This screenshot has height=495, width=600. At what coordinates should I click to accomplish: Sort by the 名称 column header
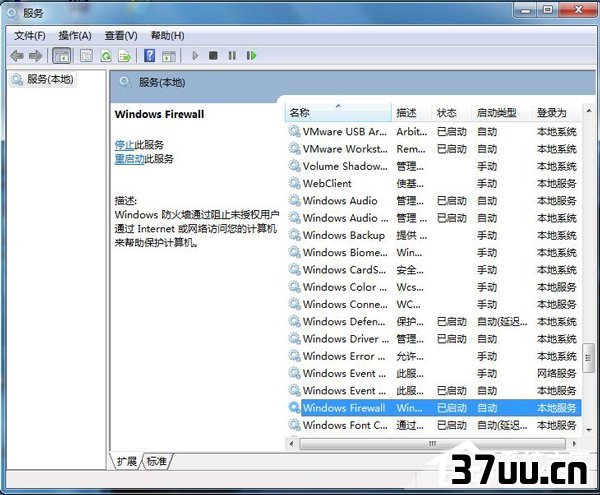338,112
